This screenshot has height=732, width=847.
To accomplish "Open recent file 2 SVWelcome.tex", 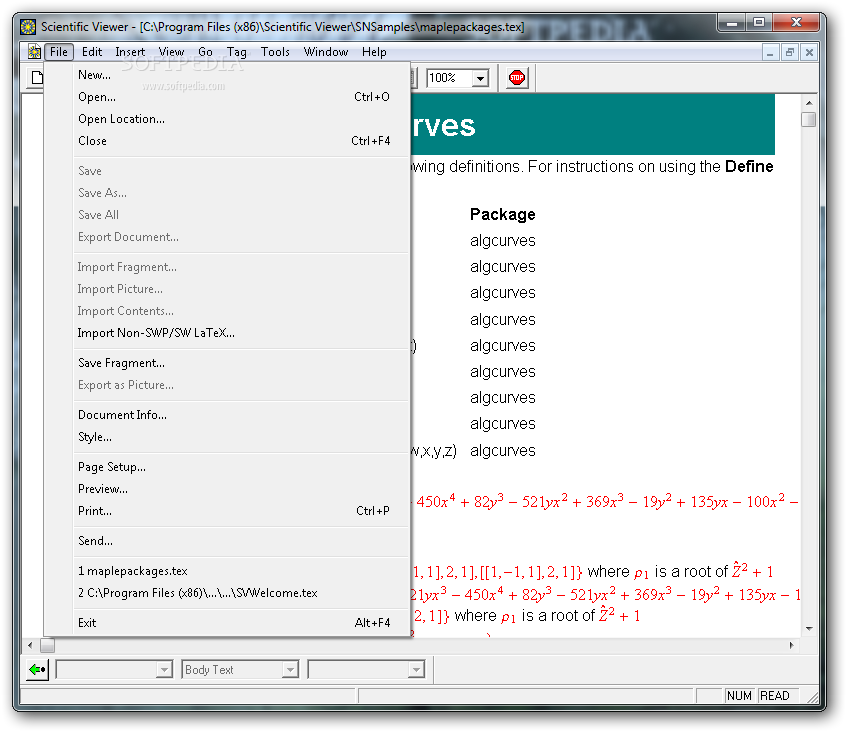I will (227, 593).
